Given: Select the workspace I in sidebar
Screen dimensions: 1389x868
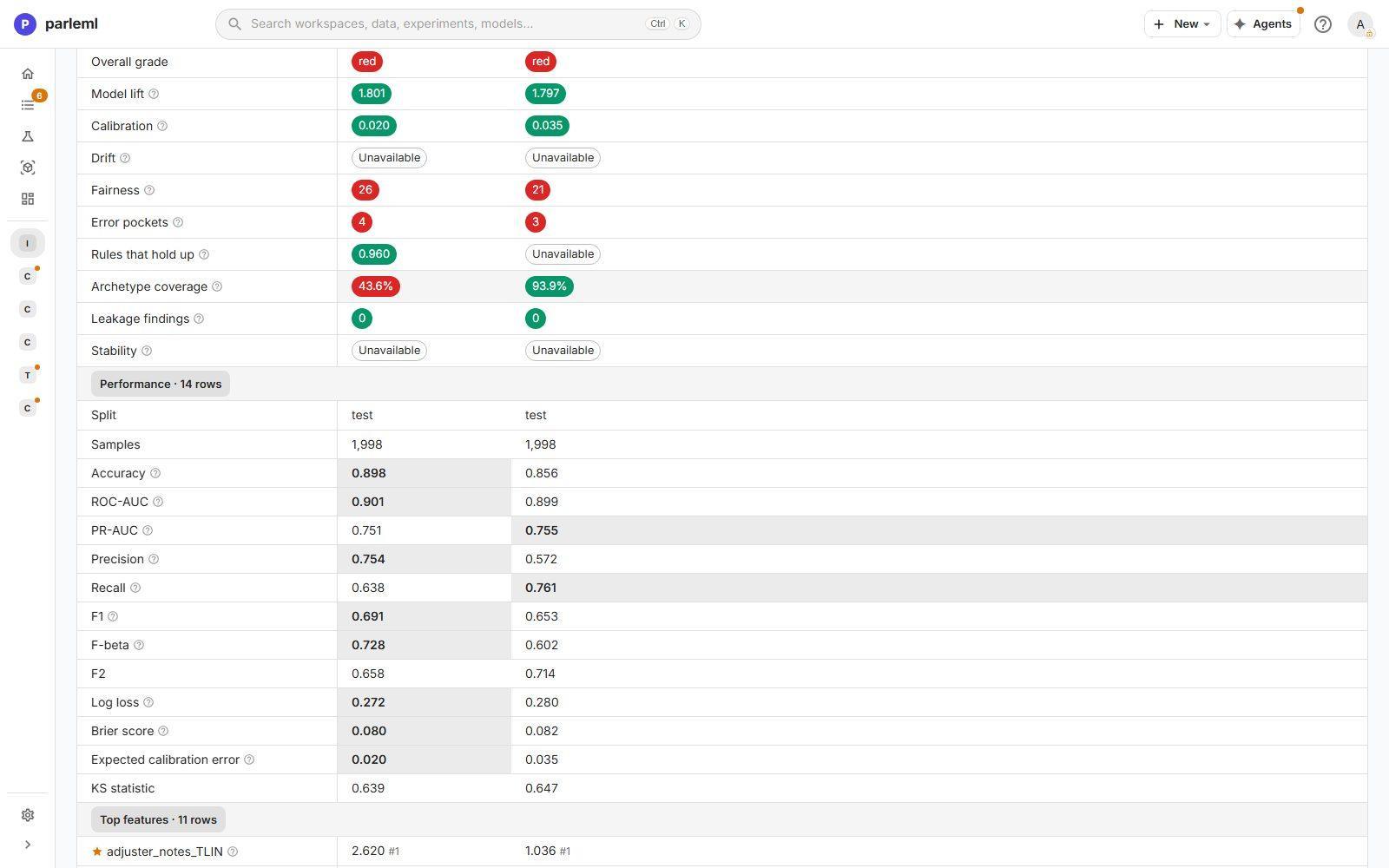Looking at the screenshot, I should click(28, 243).
